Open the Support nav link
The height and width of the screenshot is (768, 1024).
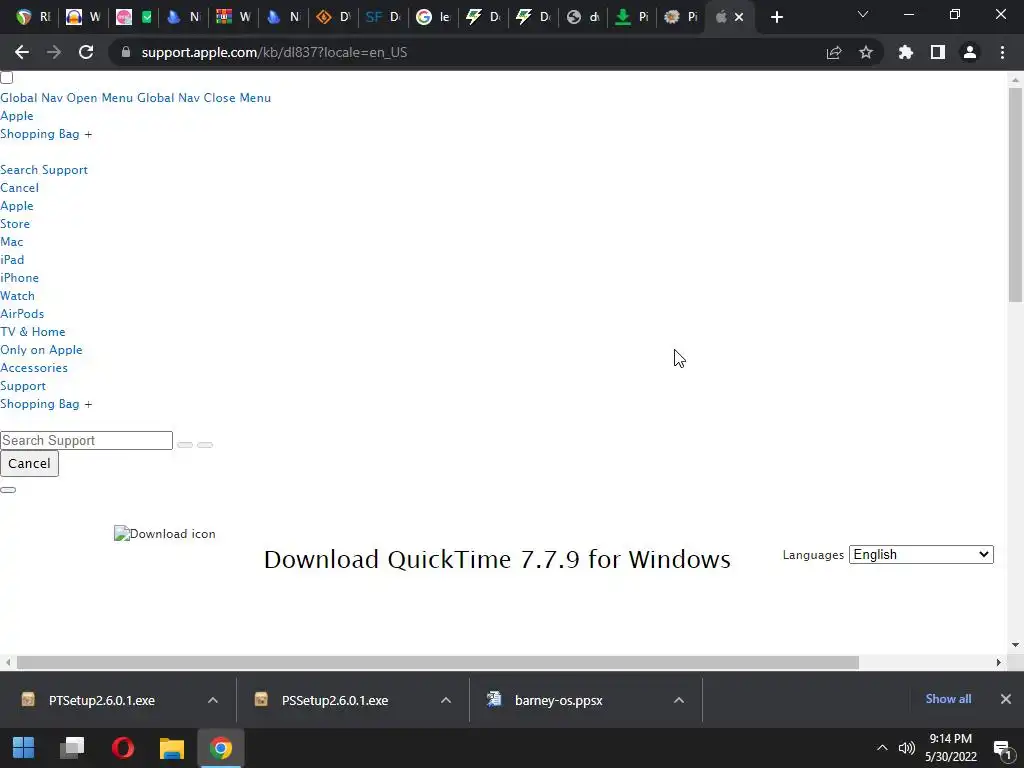click(23, 387)
